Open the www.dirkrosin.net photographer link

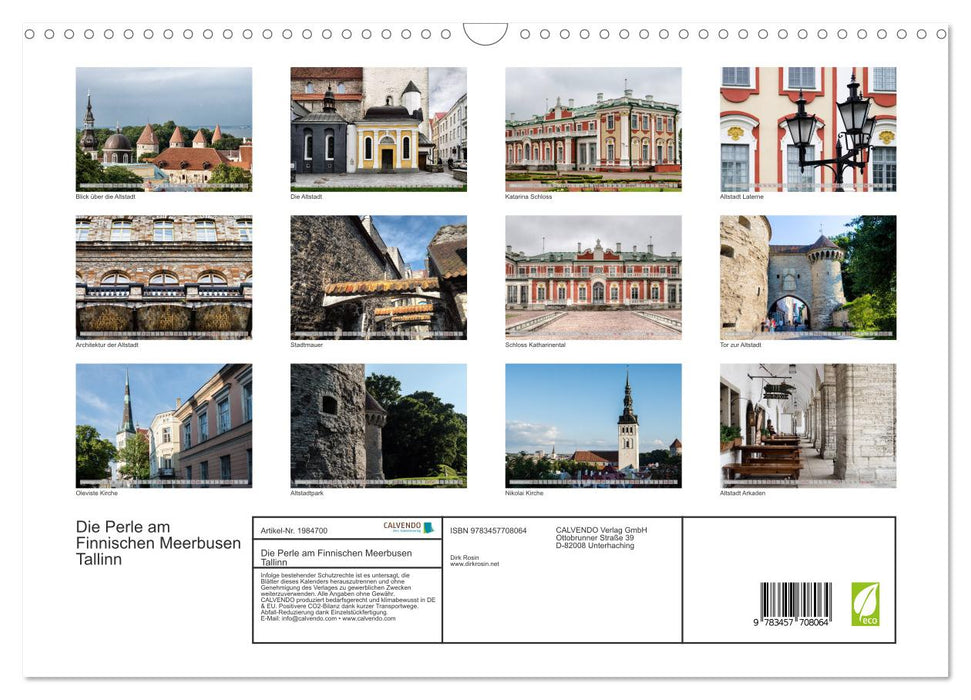(475, 562)
